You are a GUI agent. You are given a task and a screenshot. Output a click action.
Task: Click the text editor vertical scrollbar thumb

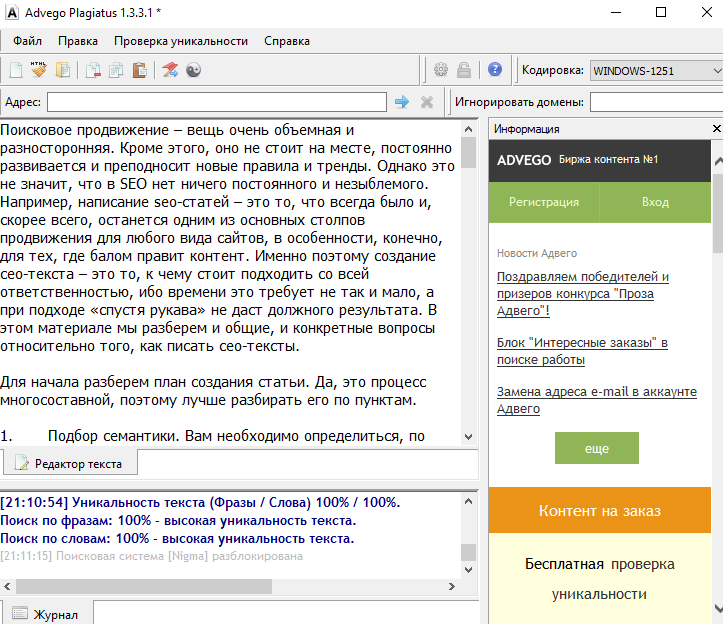468,153
